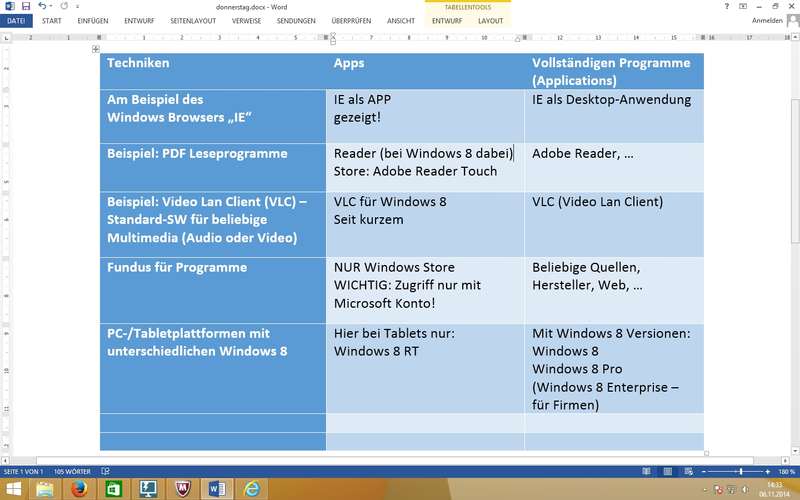
Task: Open the table tools LAYOUT tab
Action: pyautogui.click(x=490, y=20)
